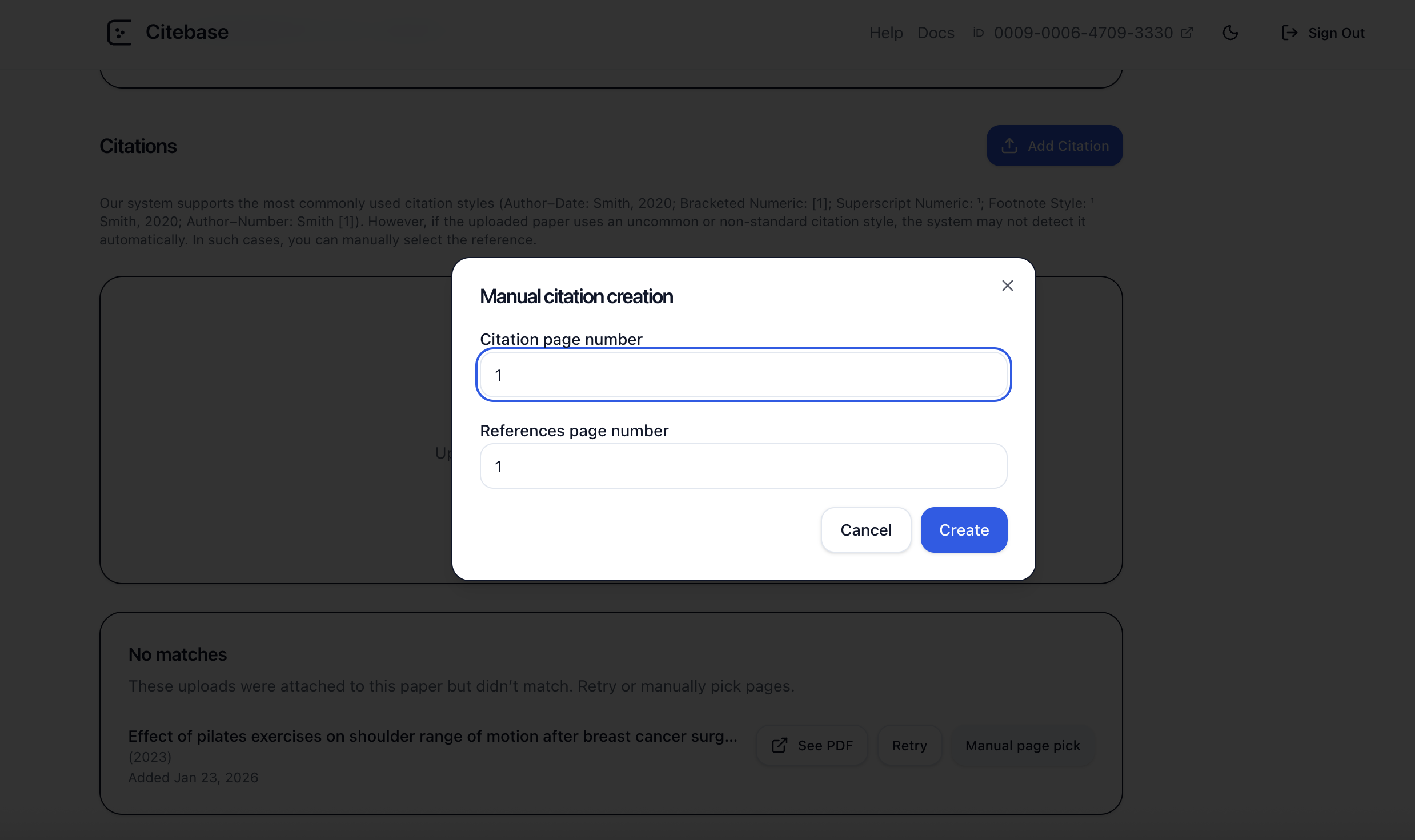Click the Sign Out arrow icon
The width and height of the screenshot is (1415, 840).
click(x=1289, y=33)
